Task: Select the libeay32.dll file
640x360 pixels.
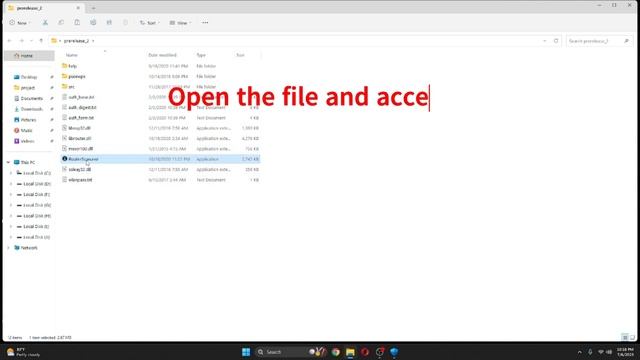Action: pyautogui.click(x=79, y=128)
